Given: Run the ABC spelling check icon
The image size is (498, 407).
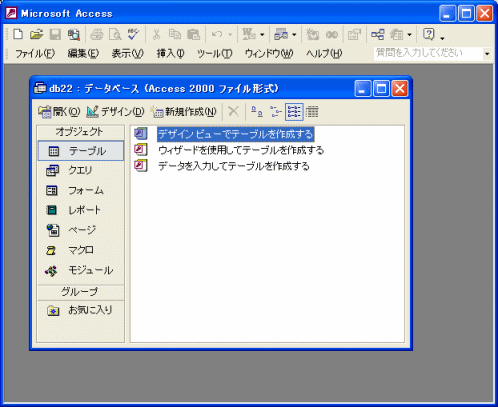Looking at the screenshot, I should [134, 34].
